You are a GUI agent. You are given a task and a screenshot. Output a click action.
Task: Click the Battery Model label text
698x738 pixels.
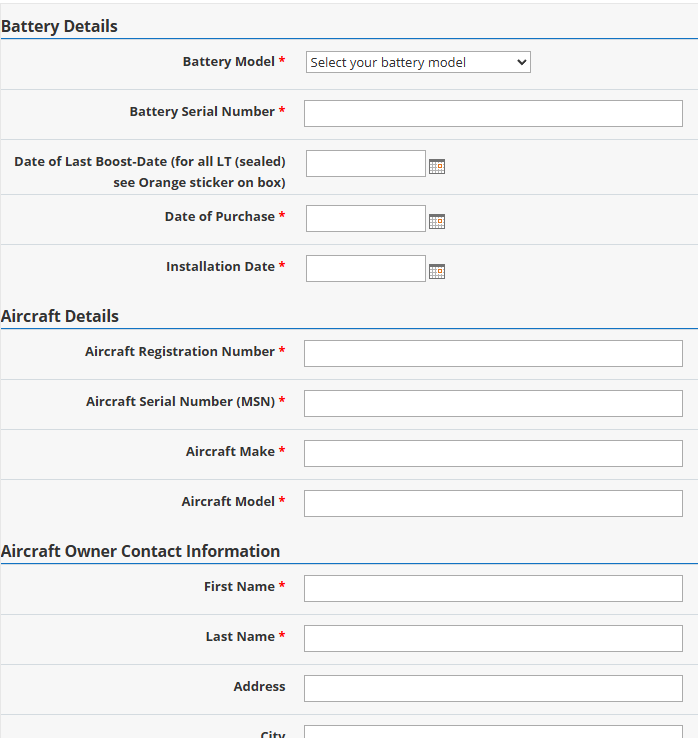pos(228,62)
